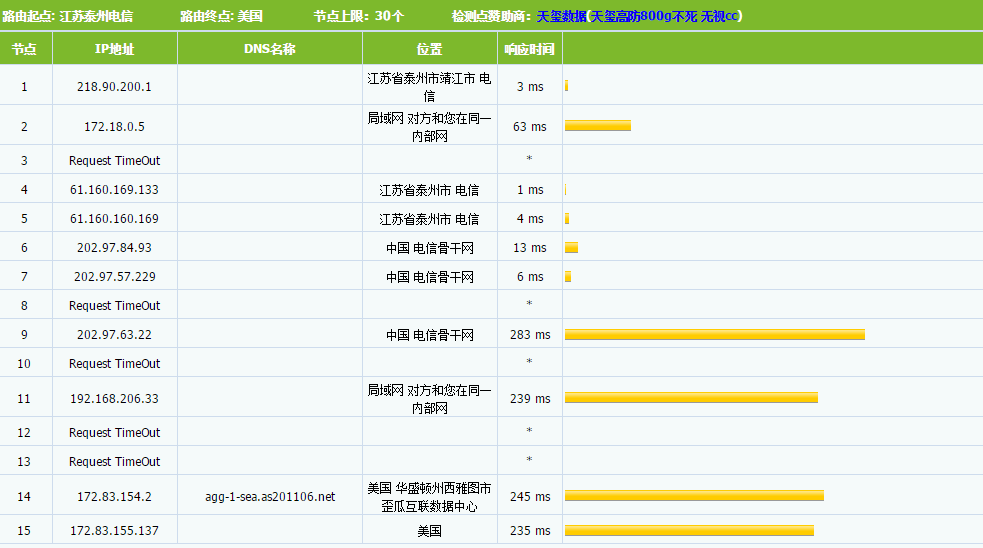Image resolution: width=983 pixels, height=548 pixels.
Task: Click the 位置 column header
Action: 429,49
